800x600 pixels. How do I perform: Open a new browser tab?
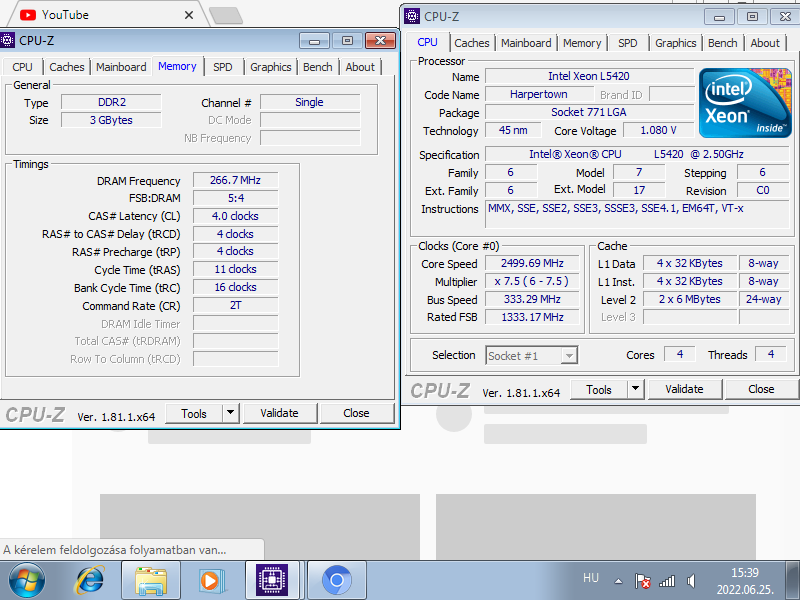pos(226,15)
